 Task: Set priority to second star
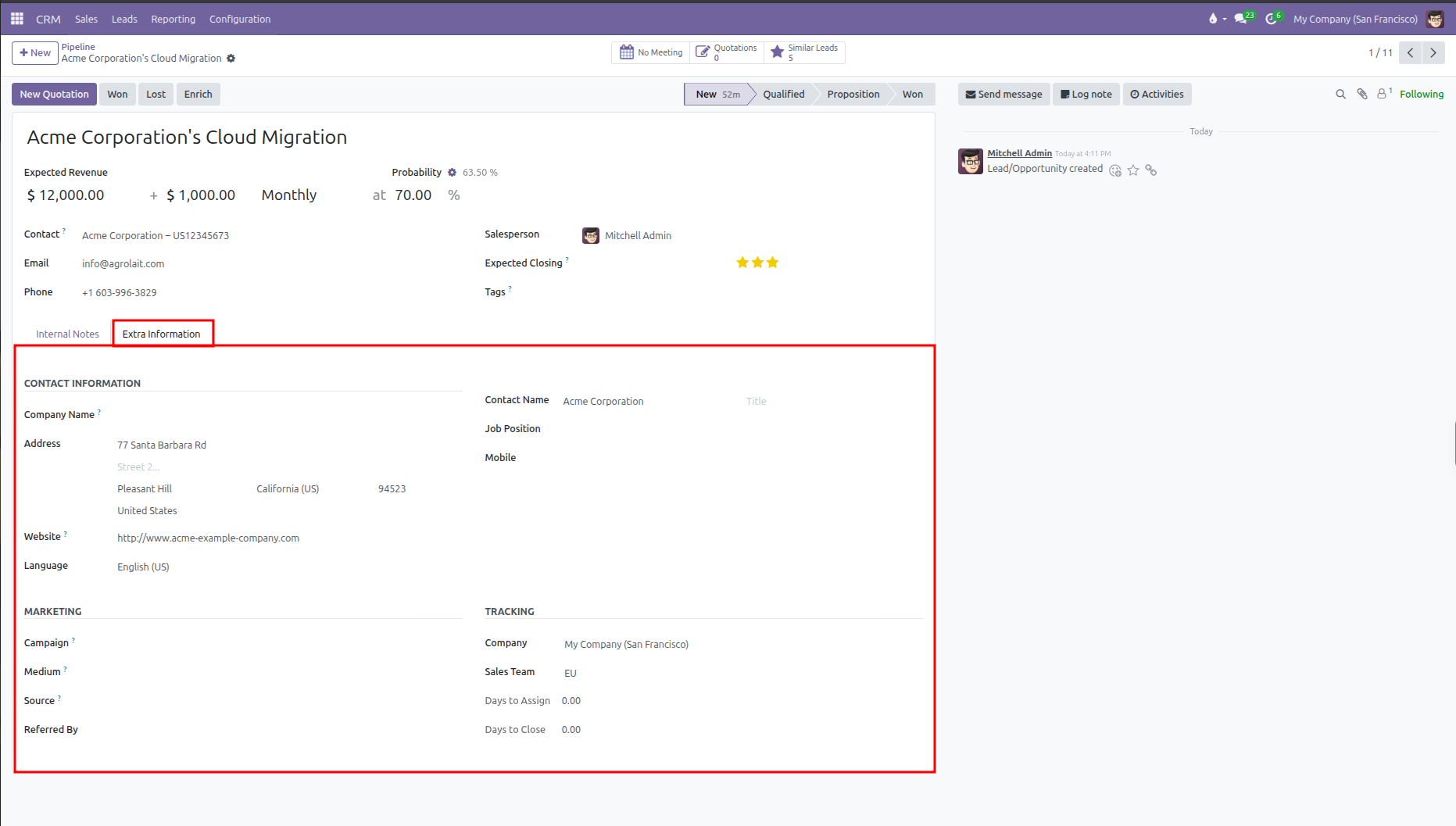coord(757,263)
